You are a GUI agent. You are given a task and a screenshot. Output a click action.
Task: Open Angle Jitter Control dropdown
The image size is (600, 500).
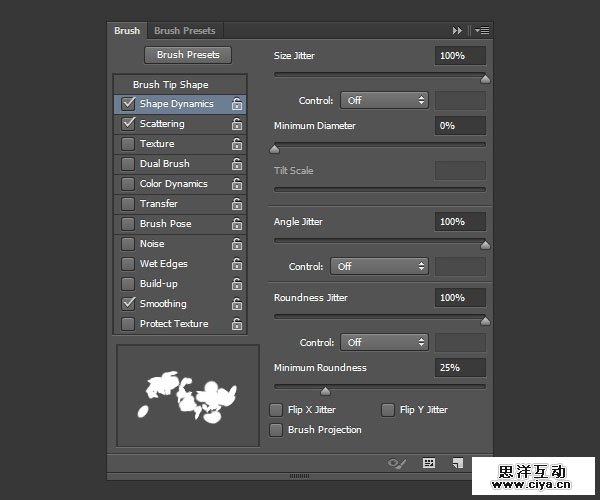coord(379,266)
